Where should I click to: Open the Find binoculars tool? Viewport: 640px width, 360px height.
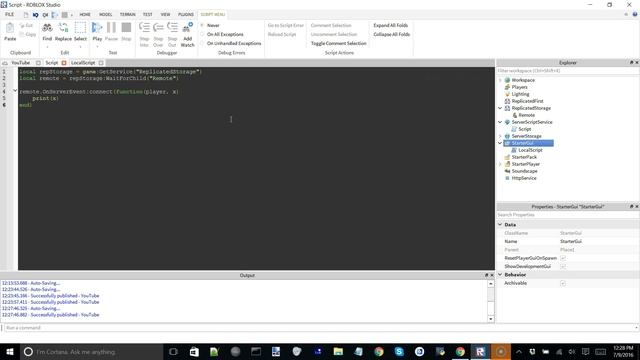[x=47, y=28]
